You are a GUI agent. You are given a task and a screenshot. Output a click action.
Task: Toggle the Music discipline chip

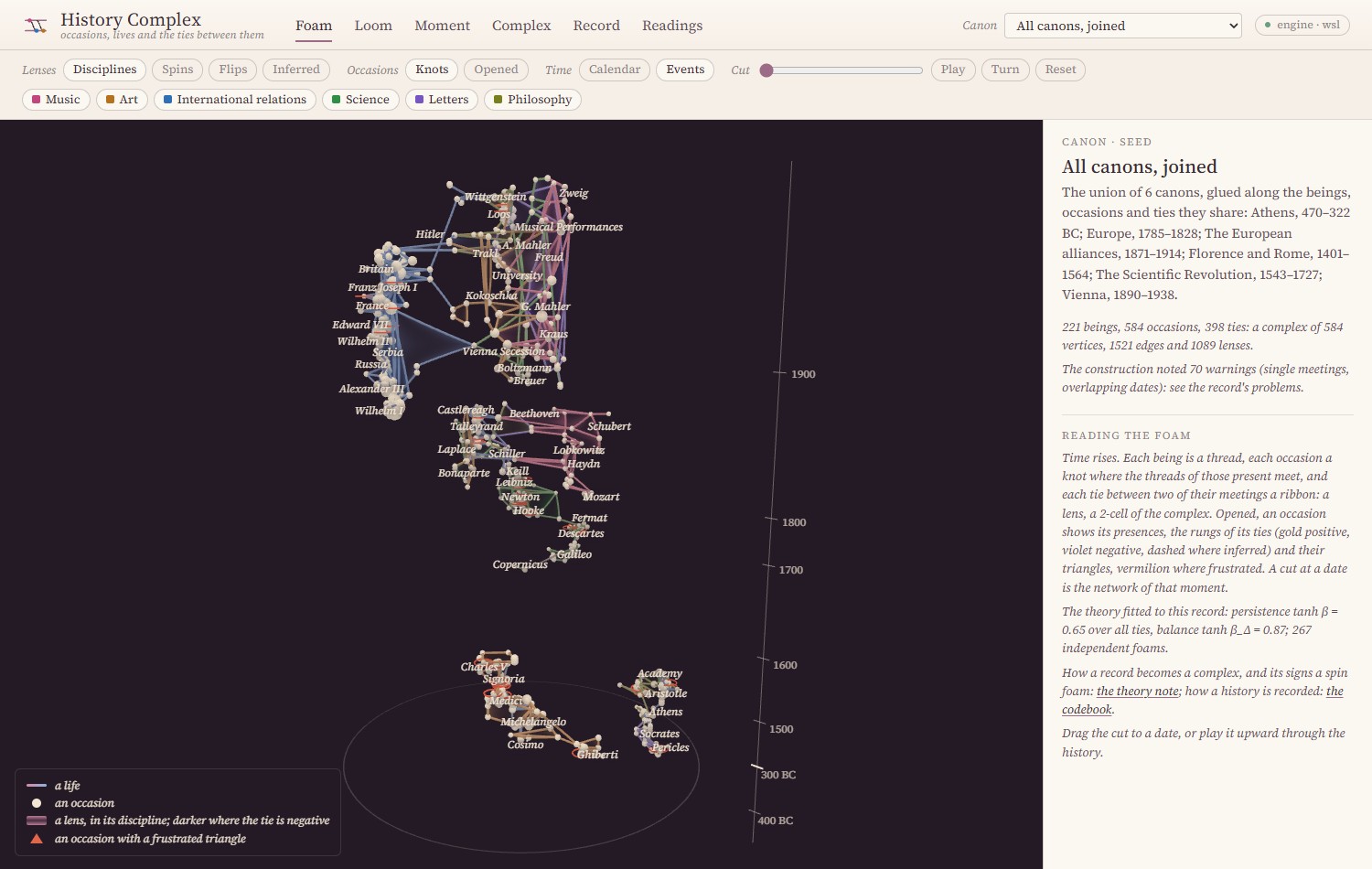[56, 100]
